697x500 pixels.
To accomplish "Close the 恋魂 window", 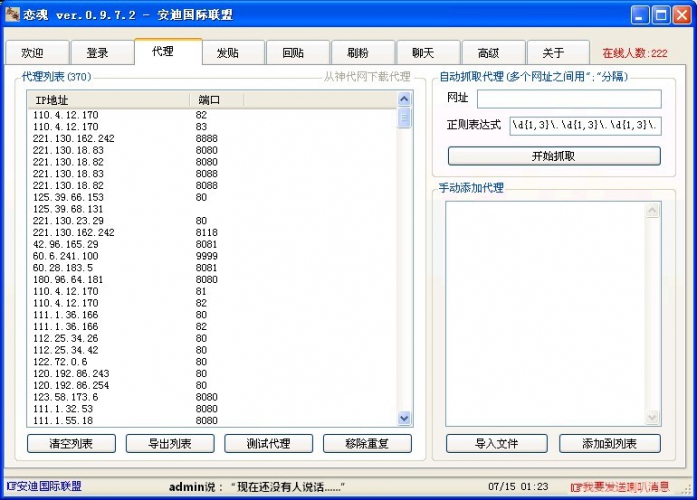I will click(x=682, y=15).
